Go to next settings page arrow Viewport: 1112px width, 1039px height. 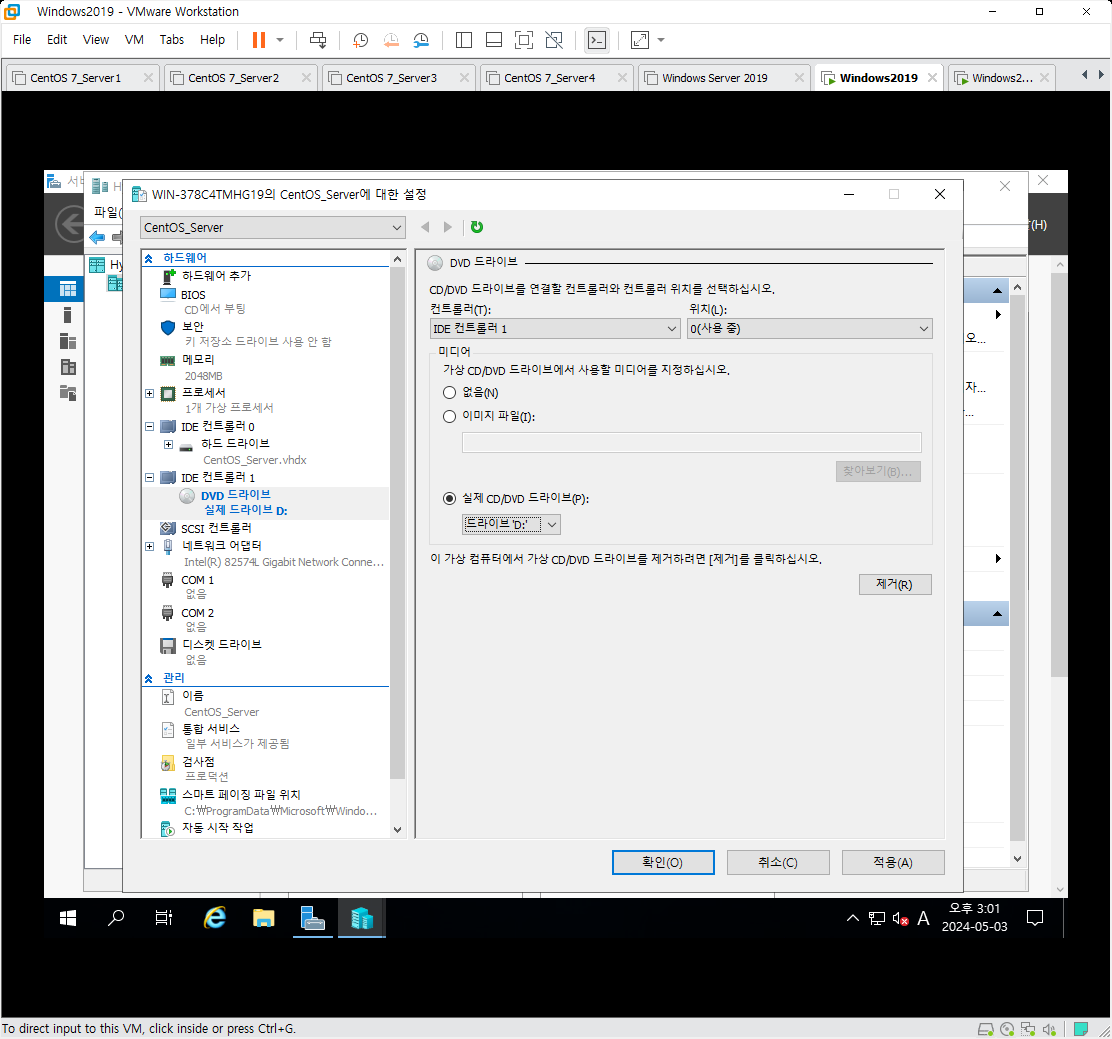tap(447, 227)
